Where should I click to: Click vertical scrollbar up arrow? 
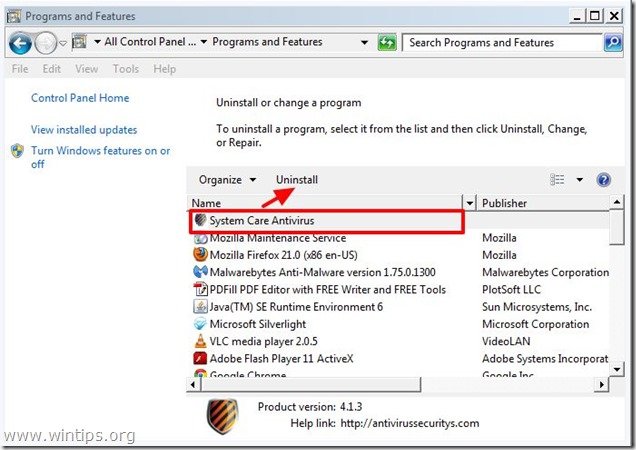pyautogui.click(x=617, y=202)
